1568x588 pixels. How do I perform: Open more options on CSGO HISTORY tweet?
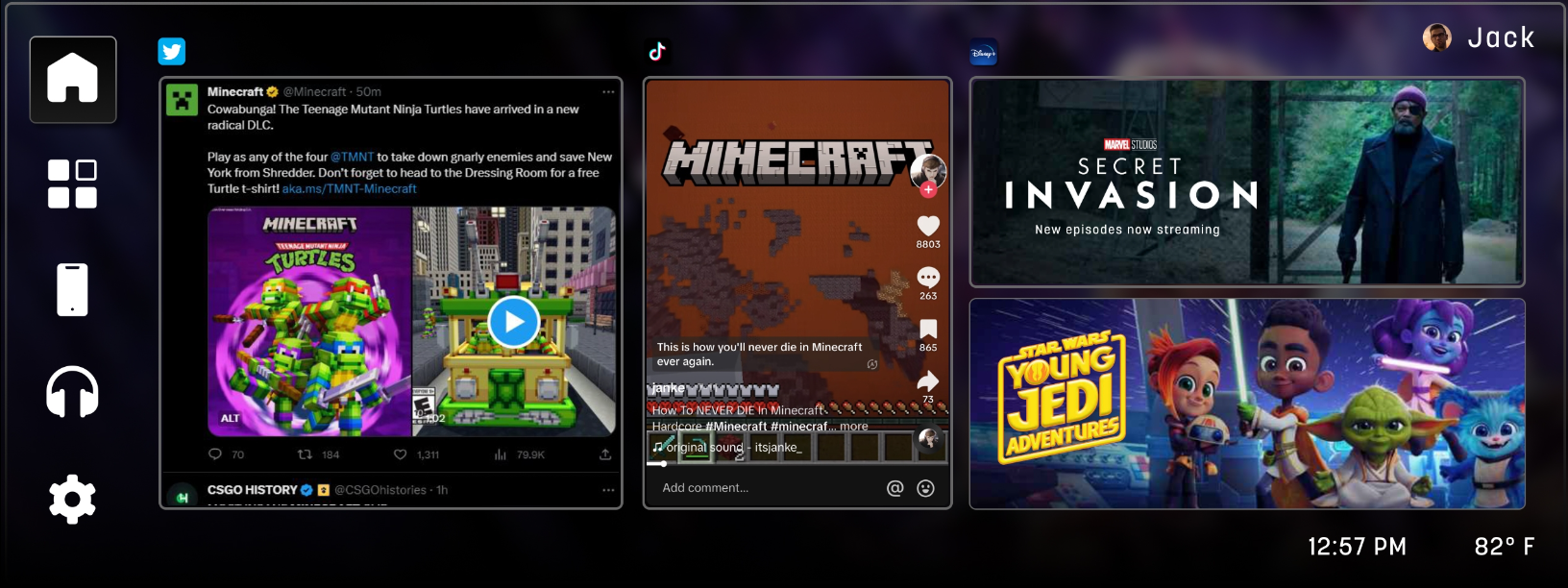(608, 490)
